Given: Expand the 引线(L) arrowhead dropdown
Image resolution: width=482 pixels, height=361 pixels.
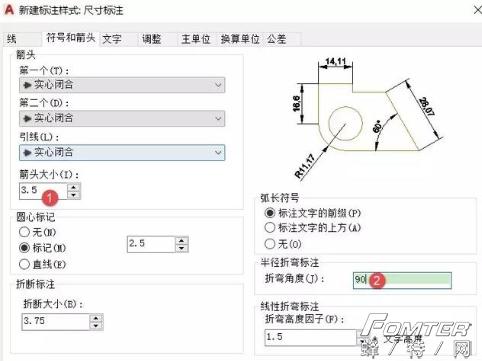Looking at the screenshot, I should (x=122, y=153).
